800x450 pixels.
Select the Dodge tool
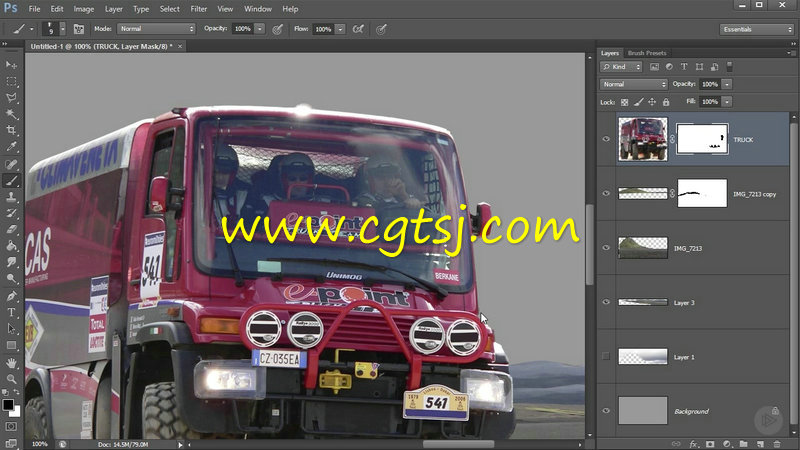click(x=11, y=279)
